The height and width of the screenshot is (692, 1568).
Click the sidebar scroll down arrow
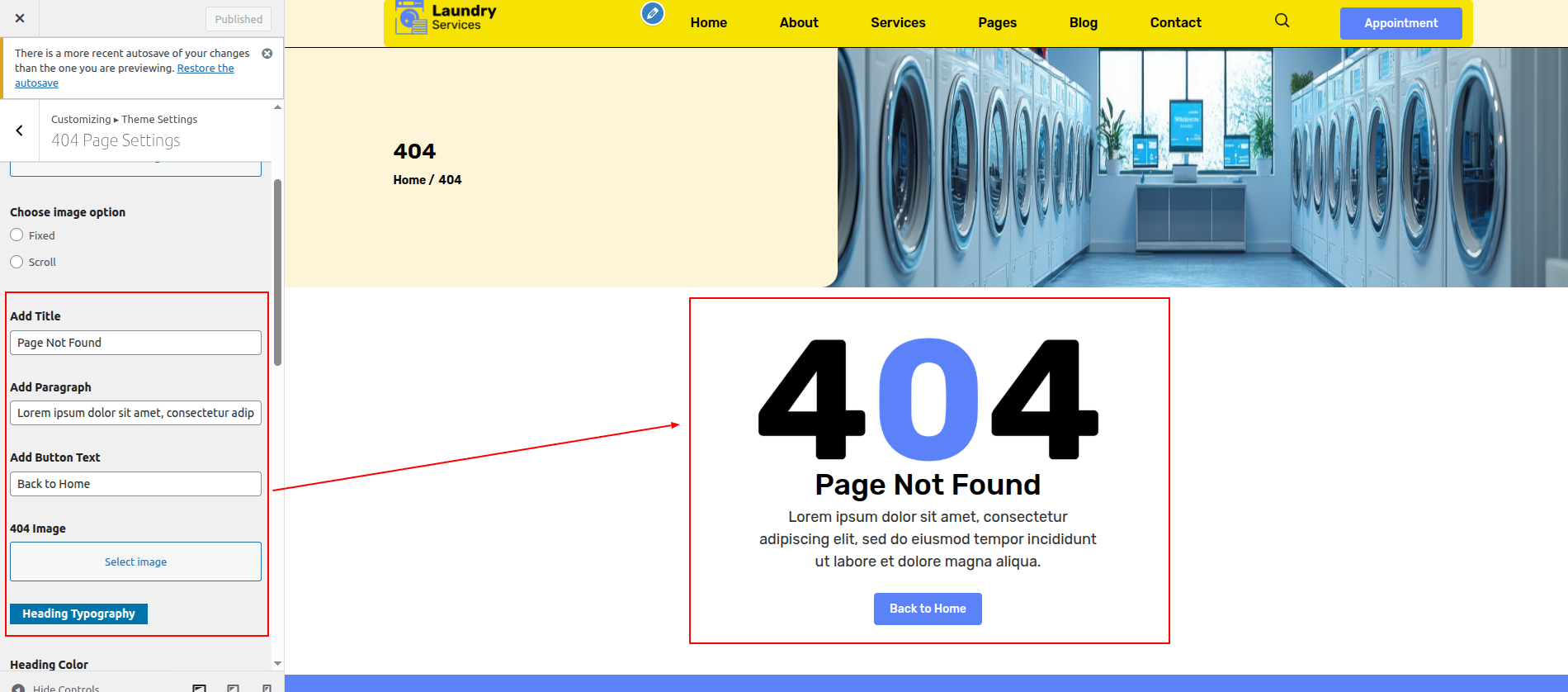click(x=277, y=663)
